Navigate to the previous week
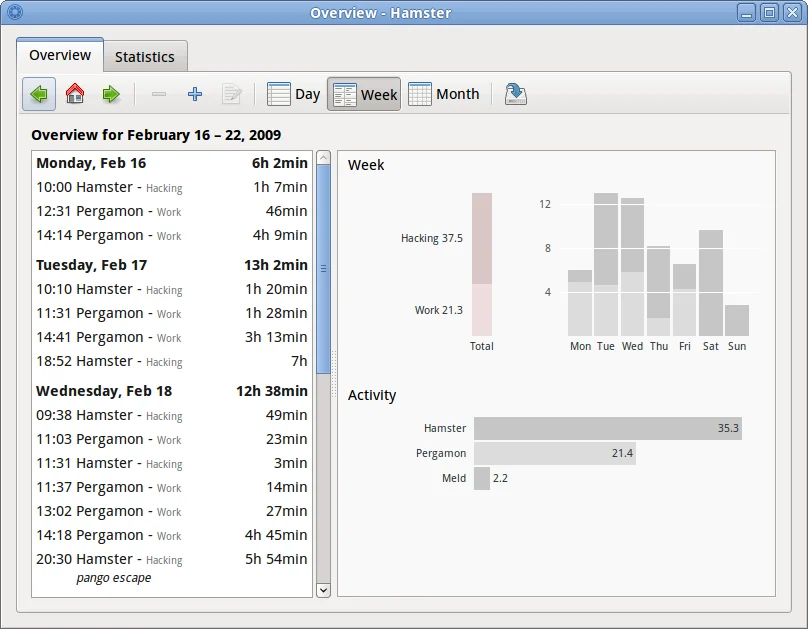The height and width of the screenshot is (629, 808). click(40, 94)
